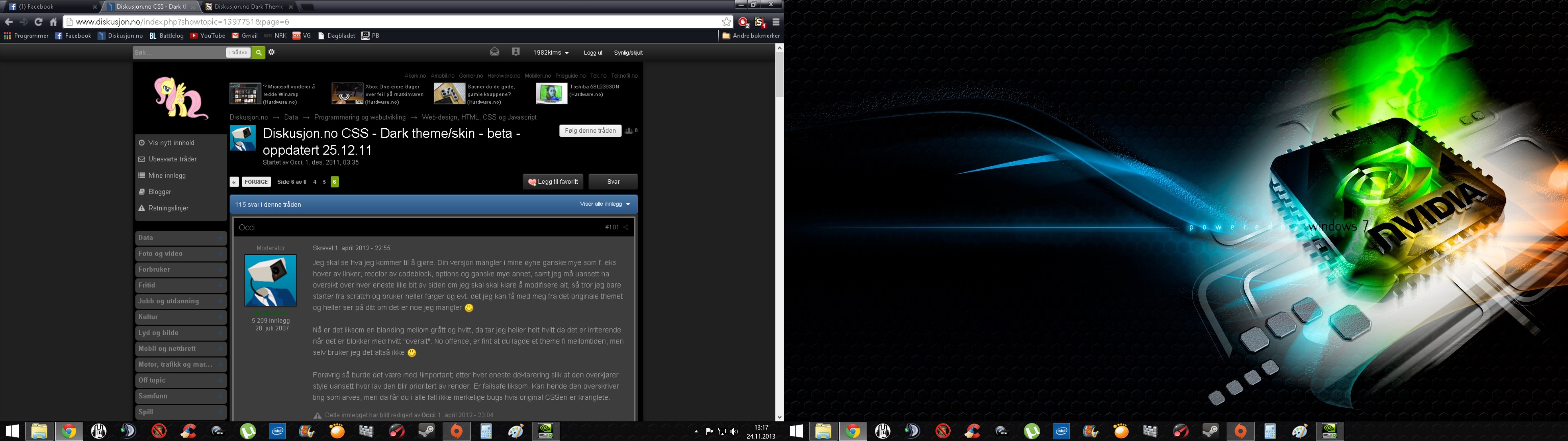The image size is (1568, 441).
Task: Go to Programmering og webutvikling breadcrumb
Action: 360,118
